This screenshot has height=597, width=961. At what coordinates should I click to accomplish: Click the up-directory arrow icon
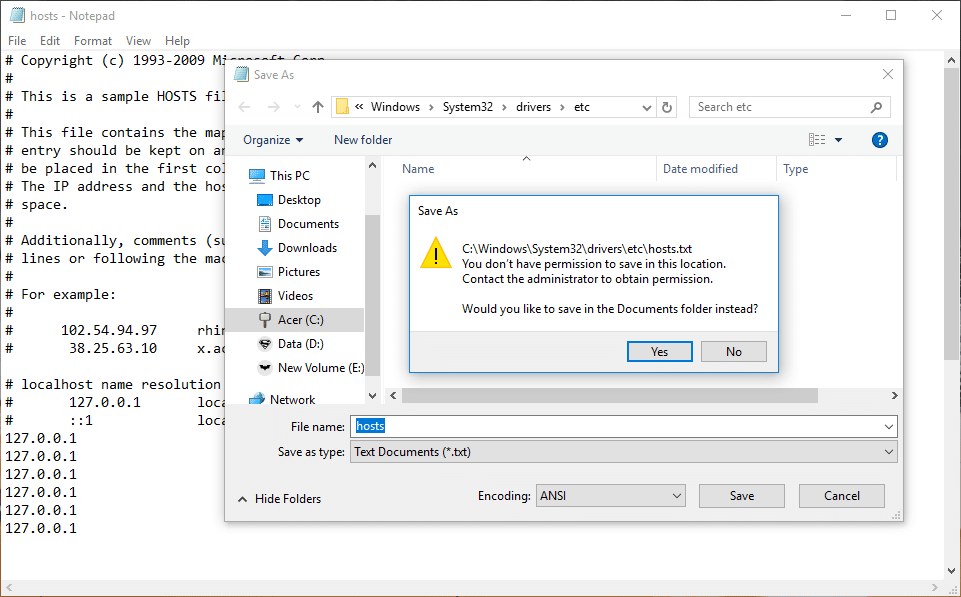pyautogui.click(x=318, y=107)
